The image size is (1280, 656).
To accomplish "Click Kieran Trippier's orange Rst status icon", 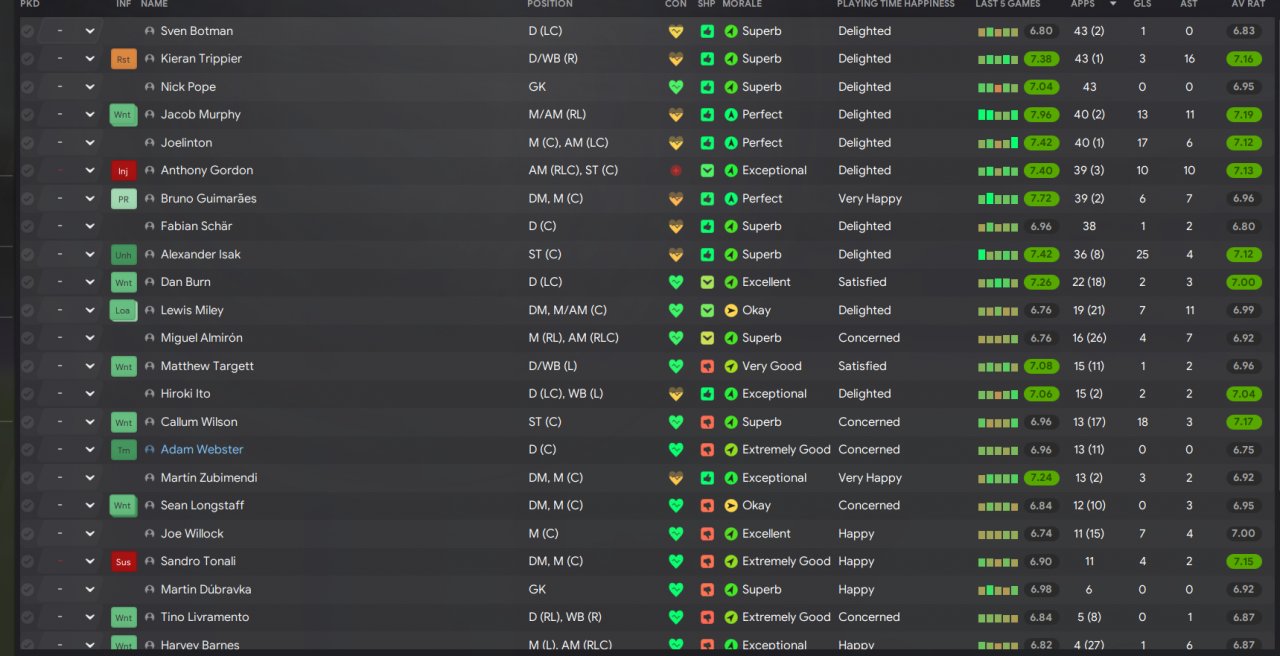I will pyautogui.click(x=123, y=59).
